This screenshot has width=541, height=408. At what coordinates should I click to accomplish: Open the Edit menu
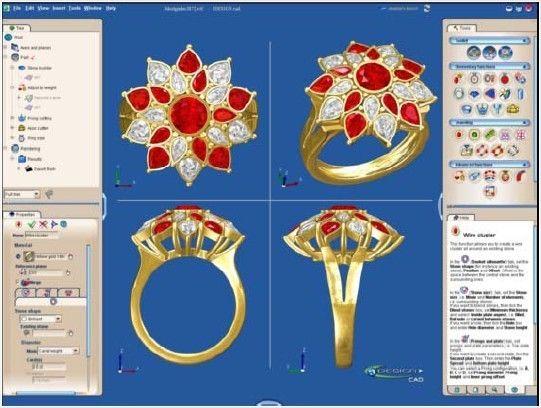pyautogui.click(x=29, y=8)
